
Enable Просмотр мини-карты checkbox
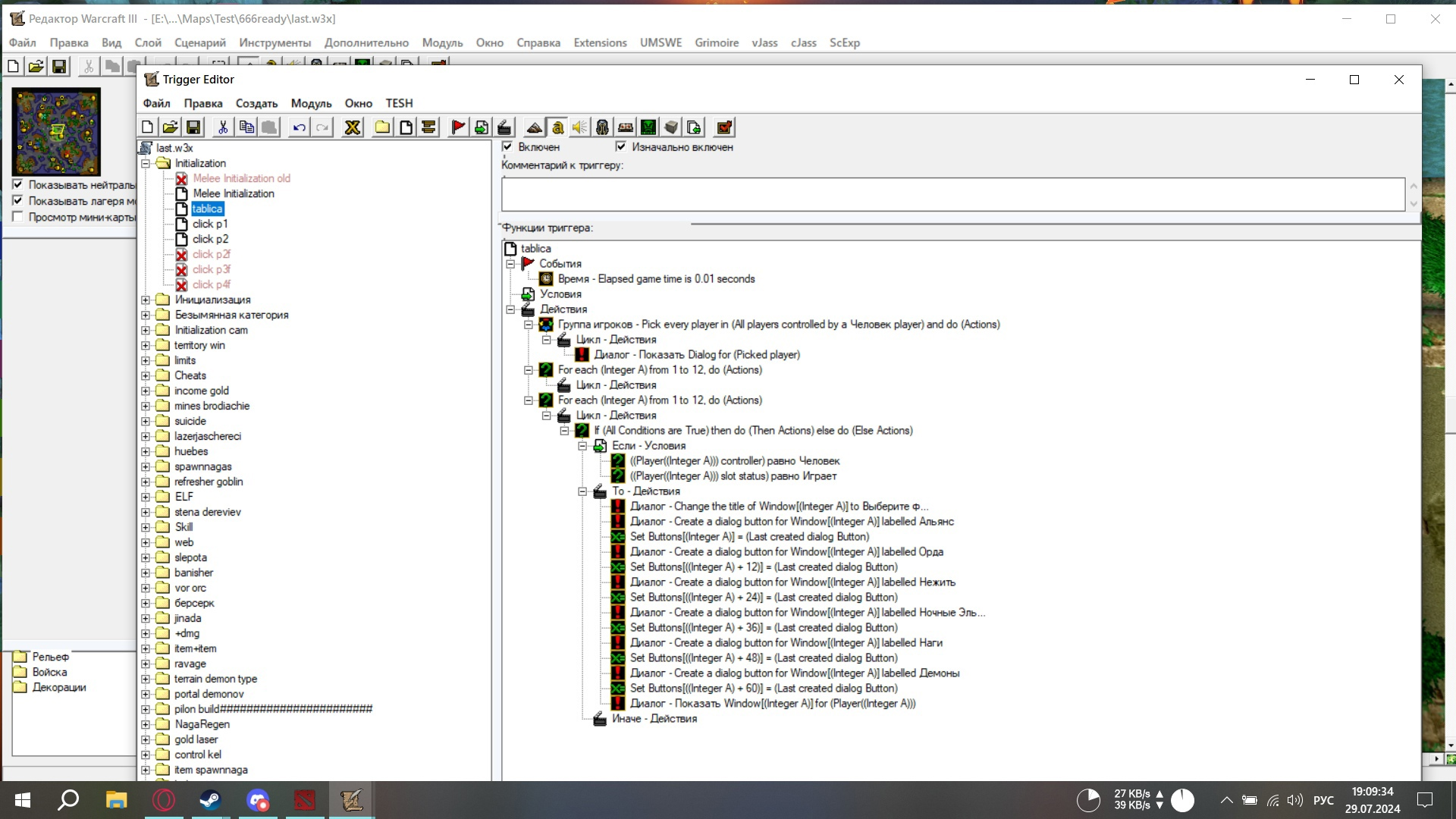click(x=18, y=217)
